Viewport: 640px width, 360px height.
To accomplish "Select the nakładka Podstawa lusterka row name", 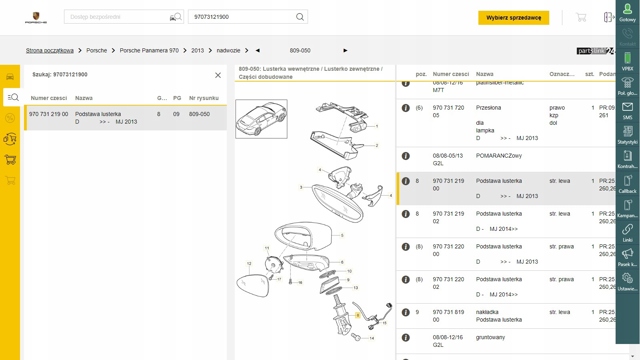I will [x=499, y=316].
